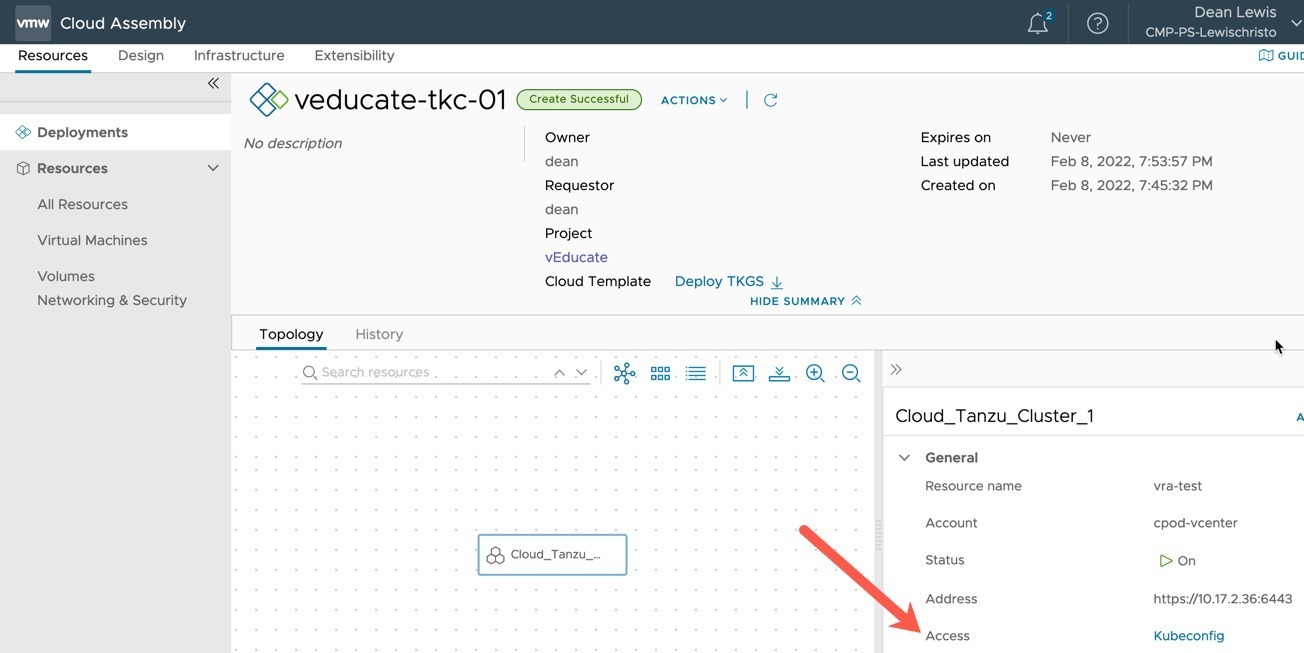Image resolution: width=1304 pixels, height=653 pixels.
Task: Go to next search result arrow
Action: coord(581,373)
